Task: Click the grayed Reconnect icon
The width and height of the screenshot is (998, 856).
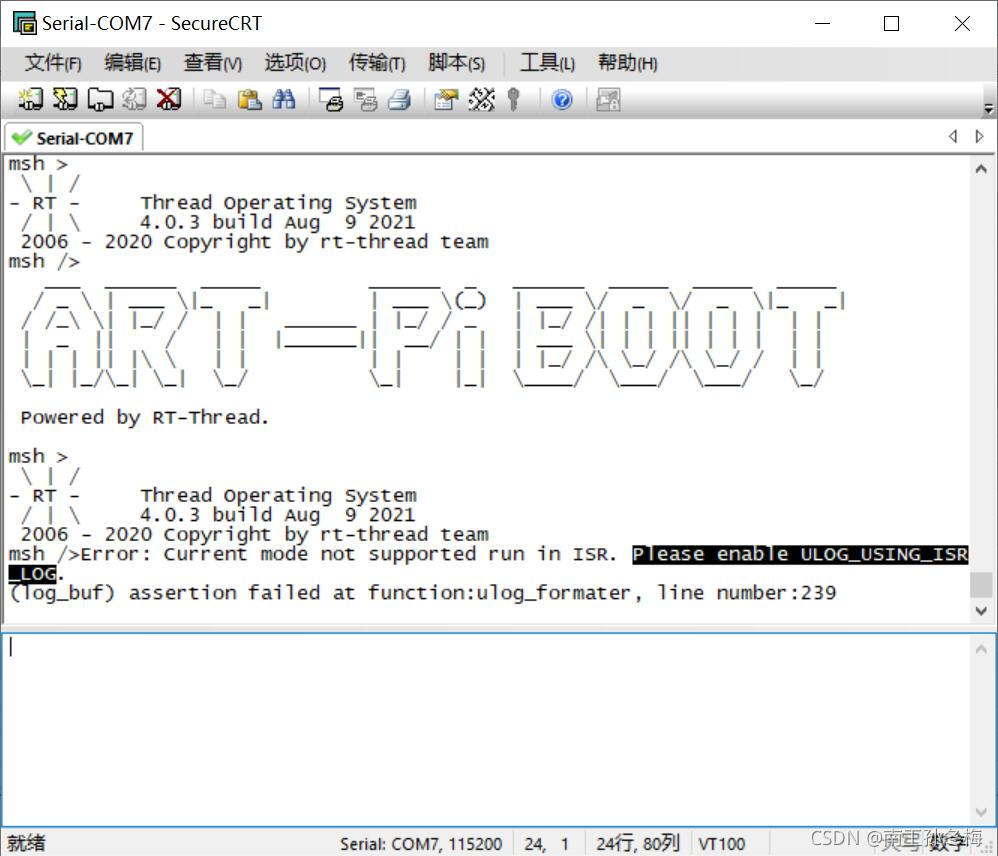Action: pos(134,99)
